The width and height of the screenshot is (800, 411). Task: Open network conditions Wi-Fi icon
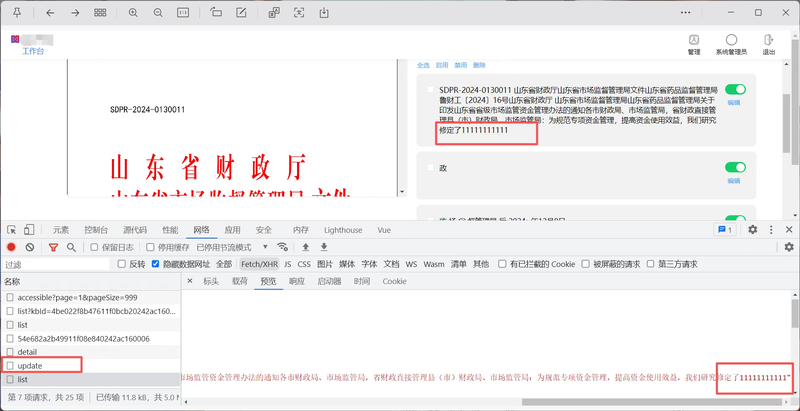click(283, 247)
